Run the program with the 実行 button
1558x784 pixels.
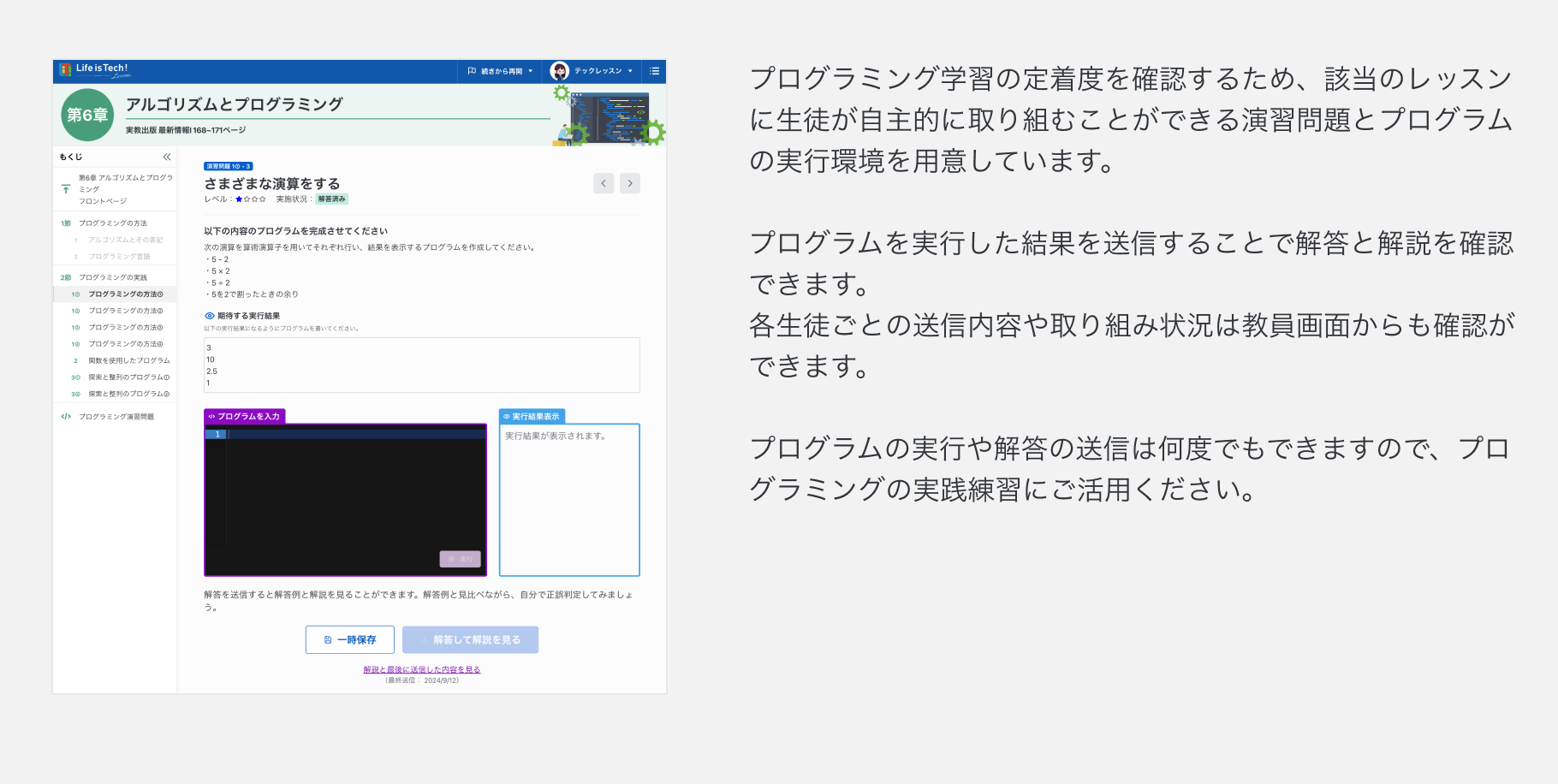click(x=461, y=559)
